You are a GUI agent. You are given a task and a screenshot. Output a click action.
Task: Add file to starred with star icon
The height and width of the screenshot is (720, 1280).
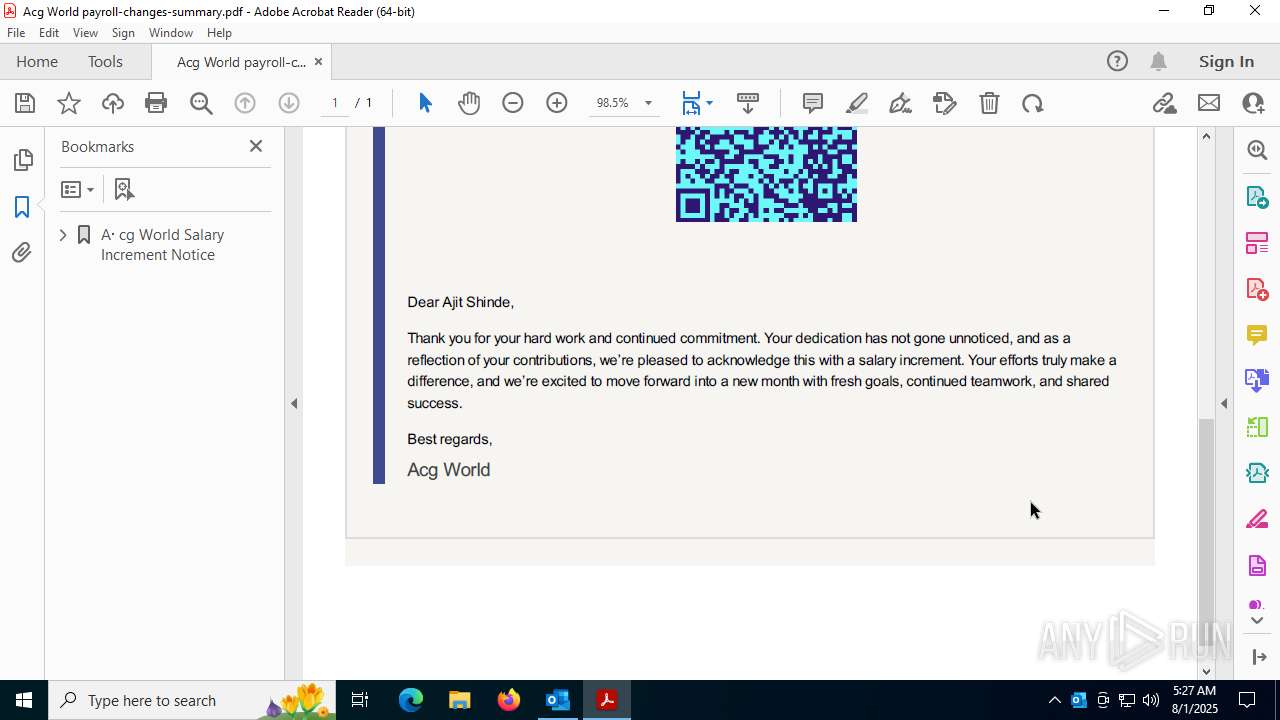tap(69, 103)
